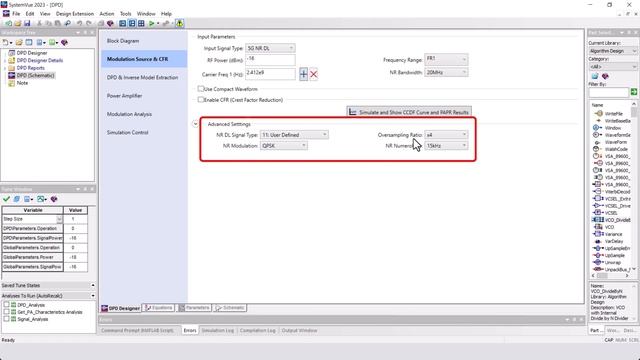Open the Current Library dropdown
The width and height of the screenshot is (640, 360).
pyautogui.click(x=613, y=51)
